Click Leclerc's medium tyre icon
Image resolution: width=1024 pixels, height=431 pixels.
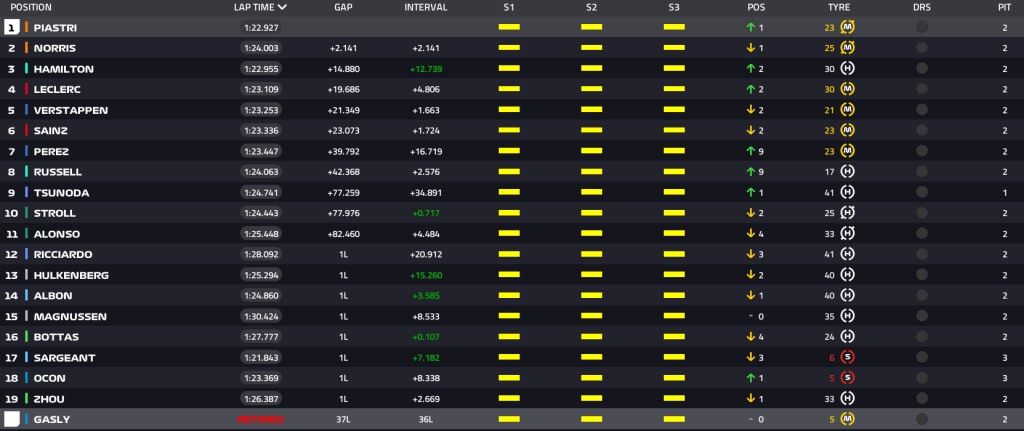click(848, 89)
